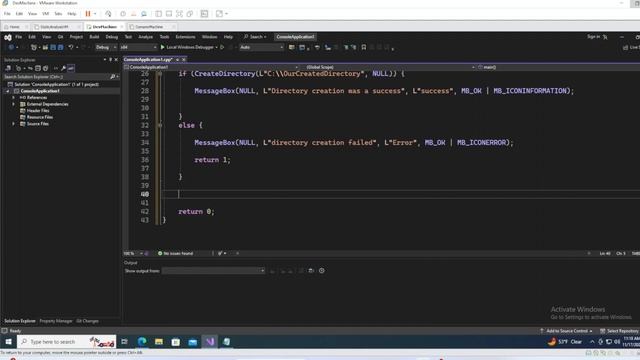Click the Windows taskbar search box

[67, 342]
